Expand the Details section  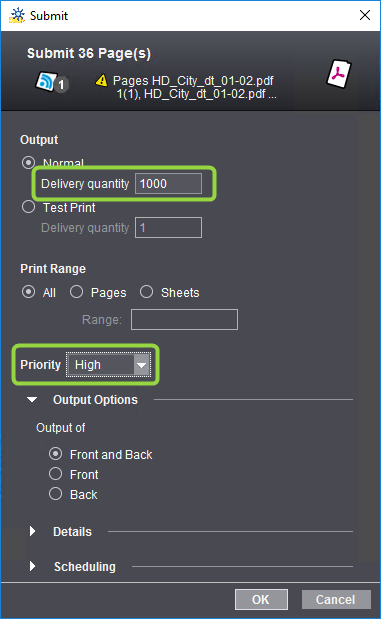coord(32,531)
